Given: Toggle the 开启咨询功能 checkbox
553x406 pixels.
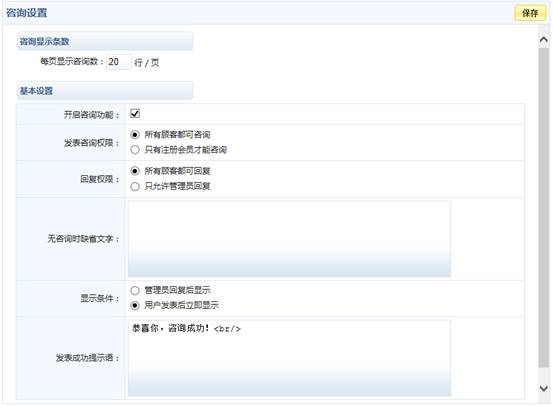Looking at the screenshot, I should click(x=135, y=114).
